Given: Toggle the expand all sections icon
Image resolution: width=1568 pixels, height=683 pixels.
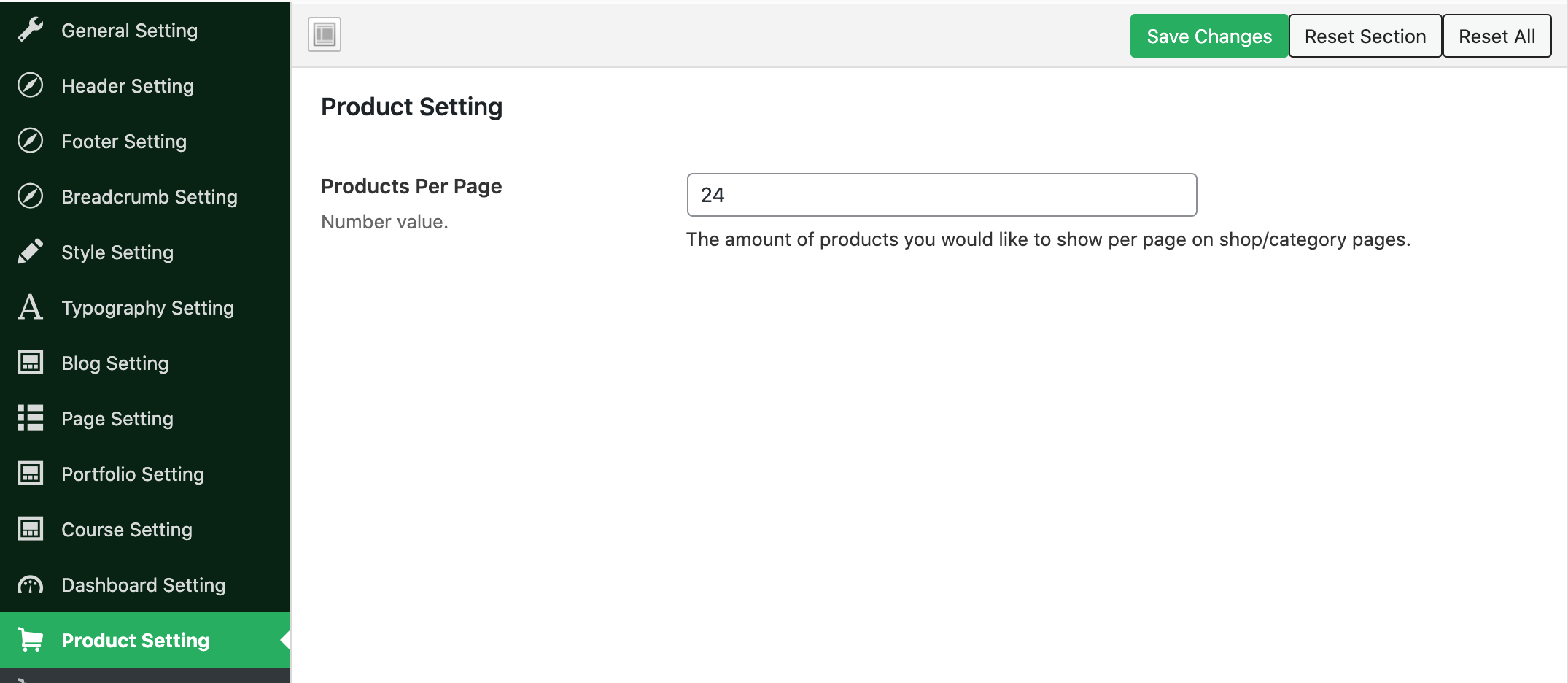Looking at the screenshot, I should (325, 34).
